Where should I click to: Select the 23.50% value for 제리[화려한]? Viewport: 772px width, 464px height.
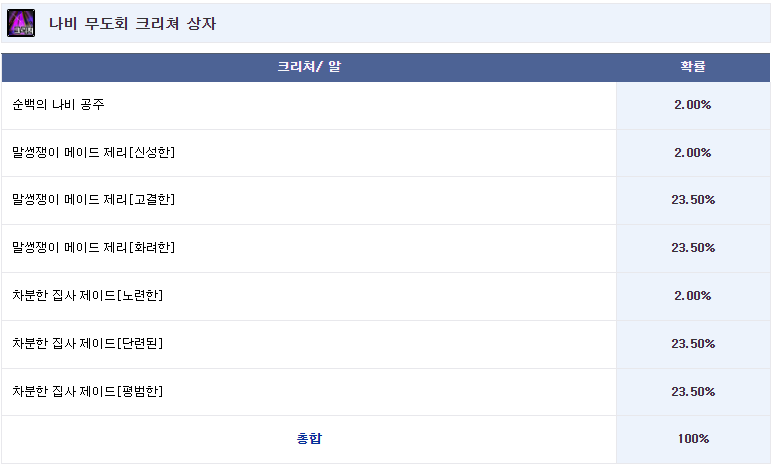point(692,247)
